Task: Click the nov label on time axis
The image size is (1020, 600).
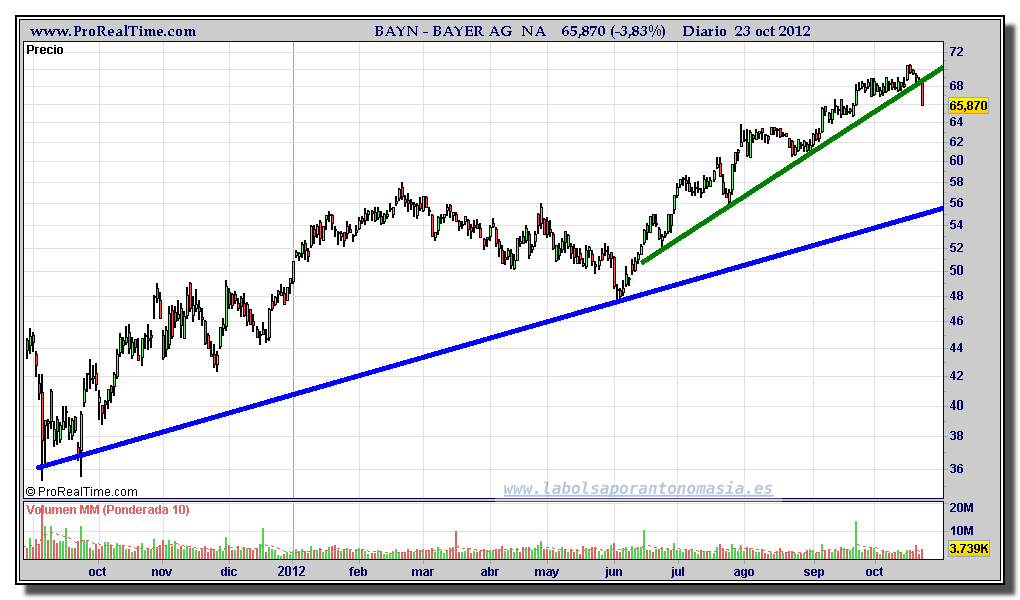Action: (x=161, y=572)
